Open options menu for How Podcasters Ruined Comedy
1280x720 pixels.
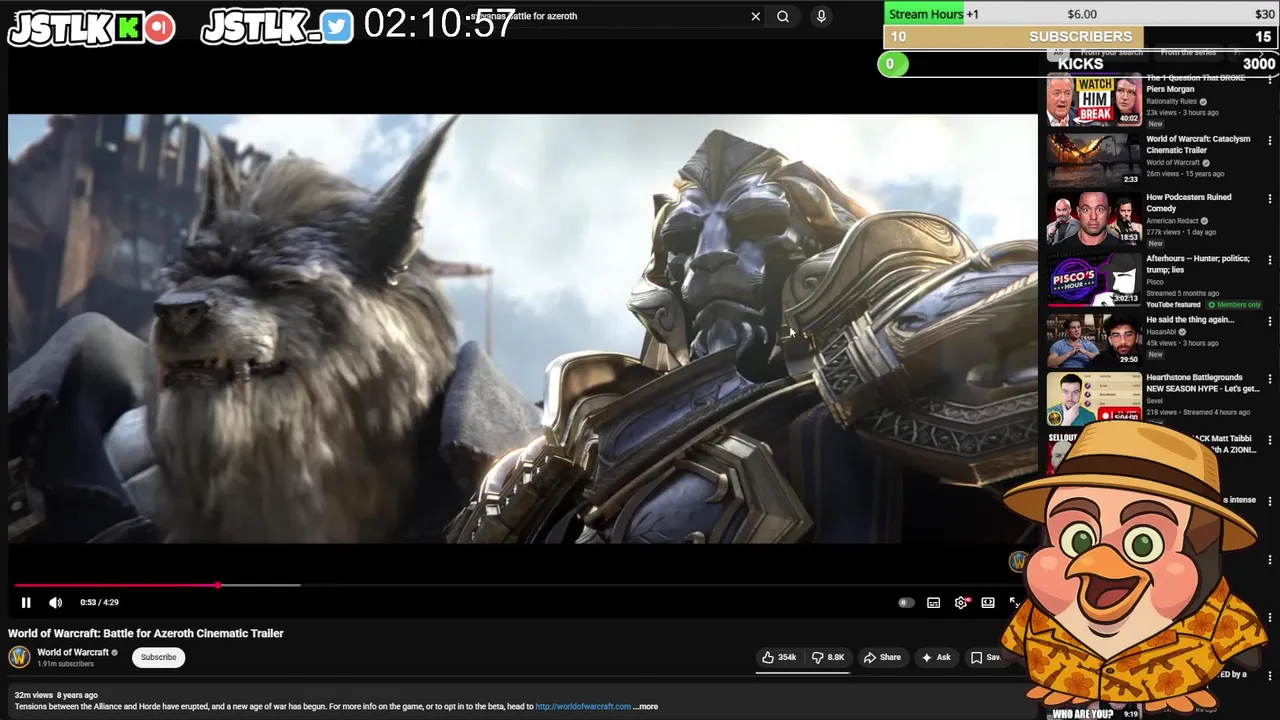pyautogui.click(x=1270, y=200)
